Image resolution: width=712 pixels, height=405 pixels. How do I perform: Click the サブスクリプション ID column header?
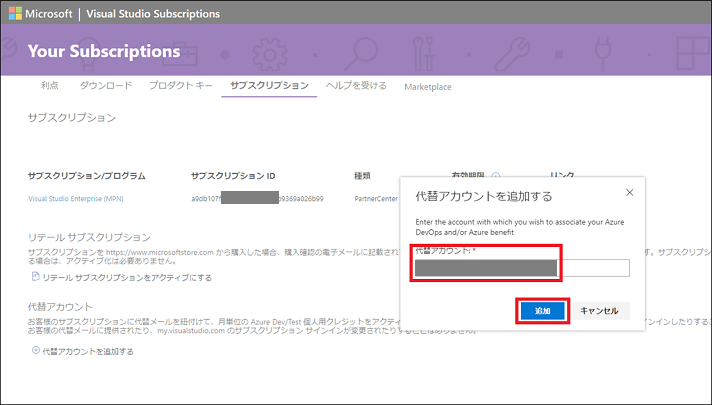233,176
